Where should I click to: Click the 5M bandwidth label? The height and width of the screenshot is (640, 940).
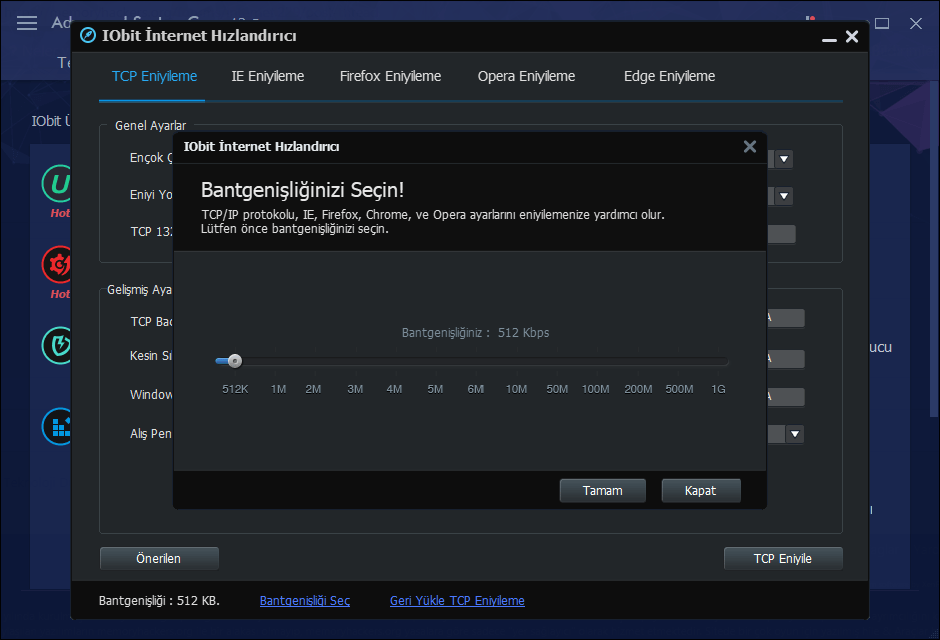pos(435,390)
